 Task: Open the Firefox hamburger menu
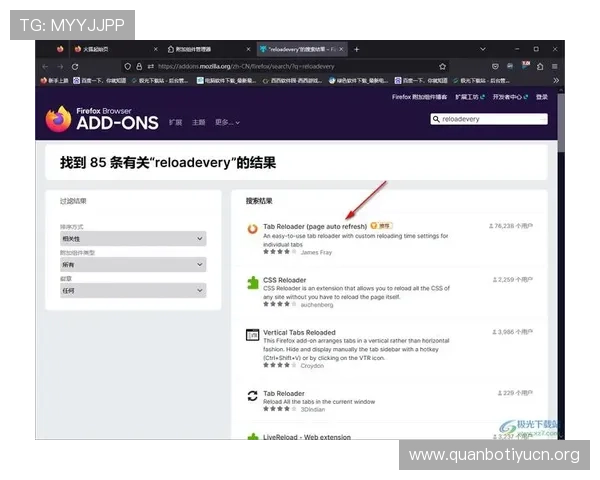[554, 67]
